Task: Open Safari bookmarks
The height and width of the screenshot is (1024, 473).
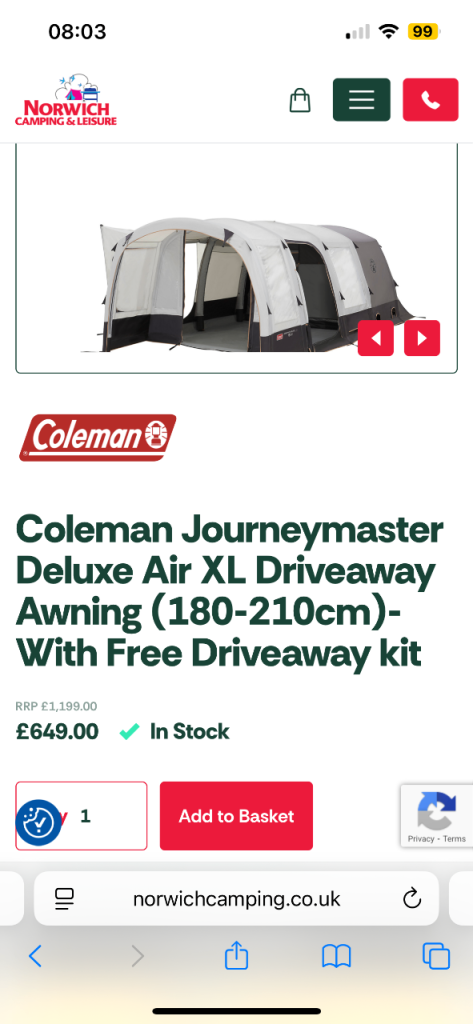Action: point(336,956)
